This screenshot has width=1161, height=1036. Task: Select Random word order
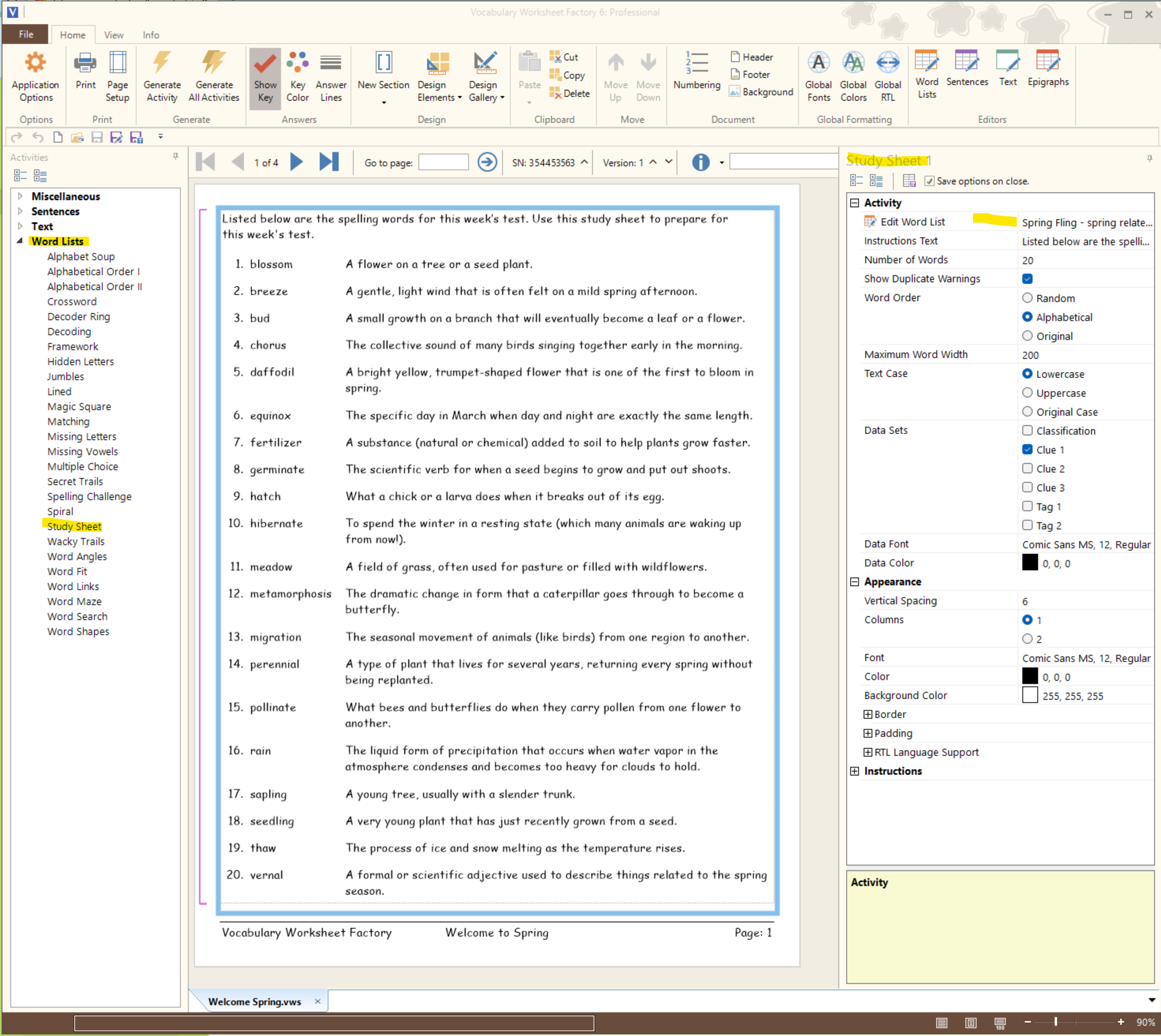(1027, 298)
